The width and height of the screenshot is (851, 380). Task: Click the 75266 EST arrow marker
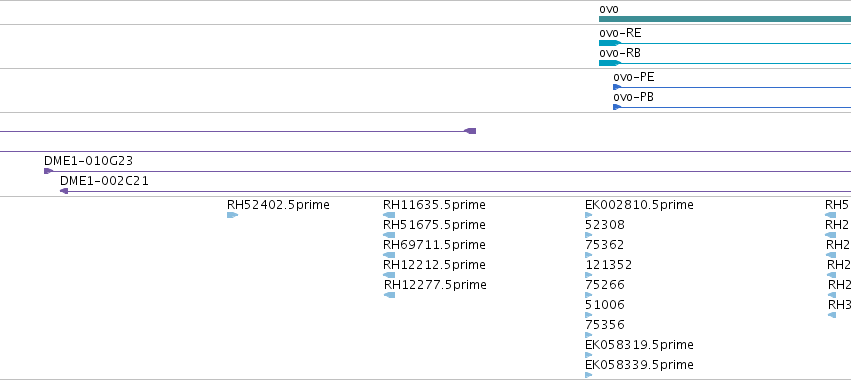pos(589,295)
